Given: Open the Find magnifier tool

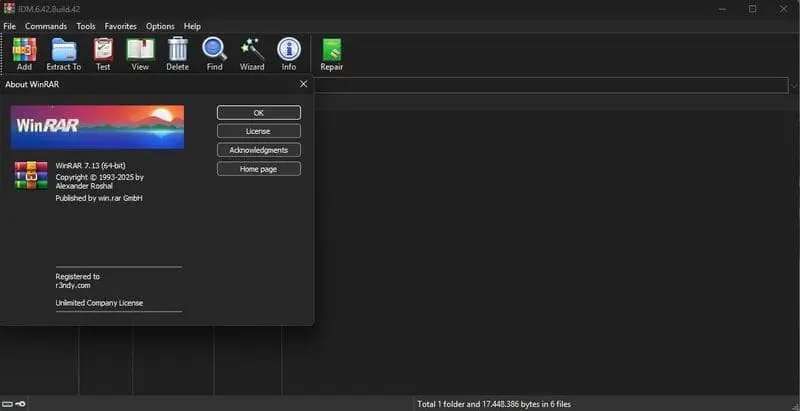Looking at the screenshot, I should tap(214, 54).
